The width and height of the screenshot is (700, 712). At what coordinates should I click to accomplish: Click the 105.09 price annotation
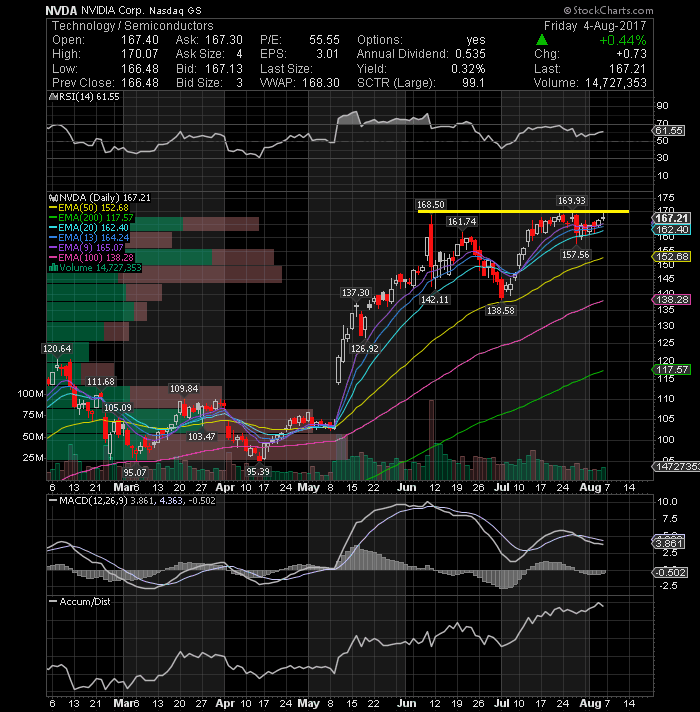click(x=118, y=408)
